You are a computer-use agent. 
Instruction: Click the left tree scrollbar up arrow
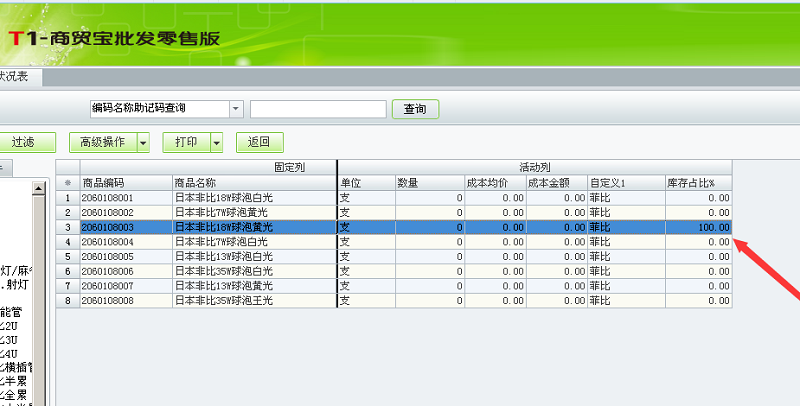(x=39, y=188)
